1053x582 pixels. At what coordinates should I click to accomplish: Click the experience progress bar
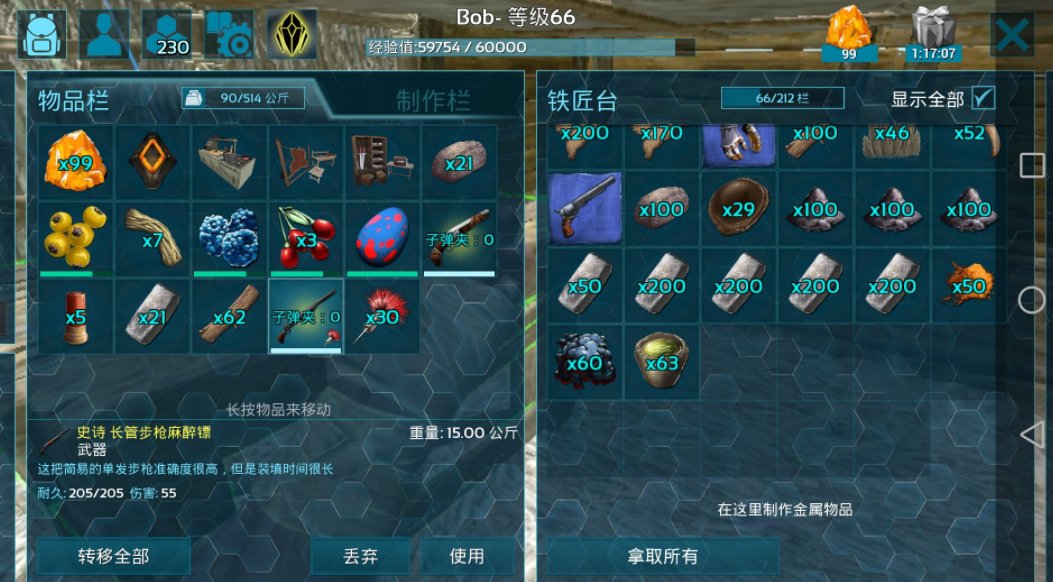531,47
